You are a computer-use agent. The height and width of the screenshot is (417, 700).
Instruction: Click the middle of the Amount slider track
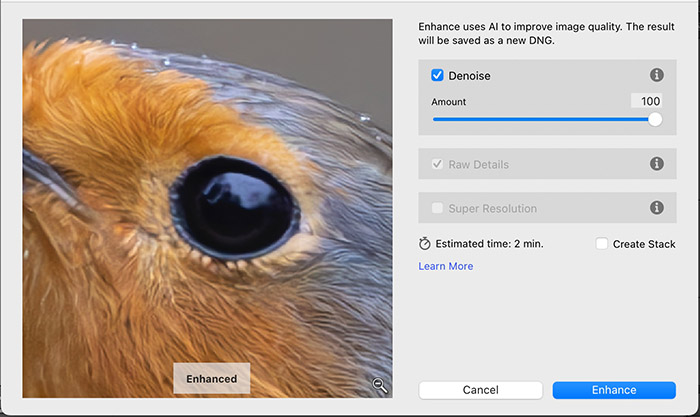pos(543,119)
